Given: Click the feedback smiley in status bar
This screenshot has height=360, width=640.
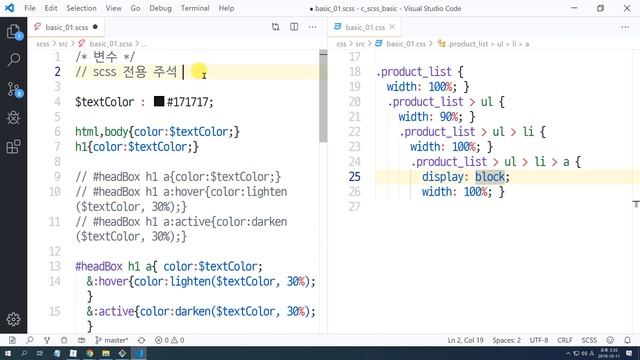Looking at the screenshot, I should (610, 340).
